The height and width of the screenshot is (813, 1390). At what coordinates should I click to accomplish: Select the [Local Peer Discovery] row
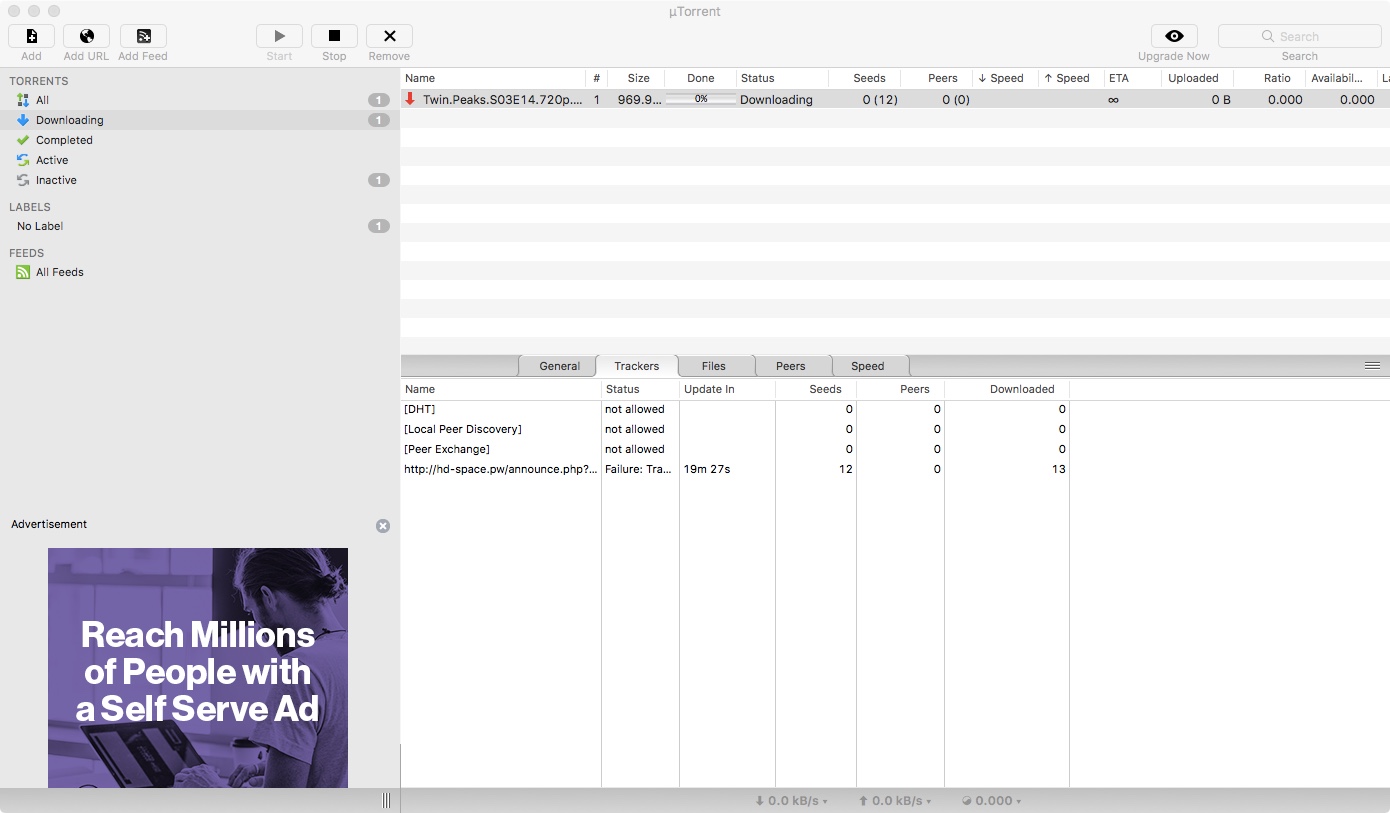735,429
